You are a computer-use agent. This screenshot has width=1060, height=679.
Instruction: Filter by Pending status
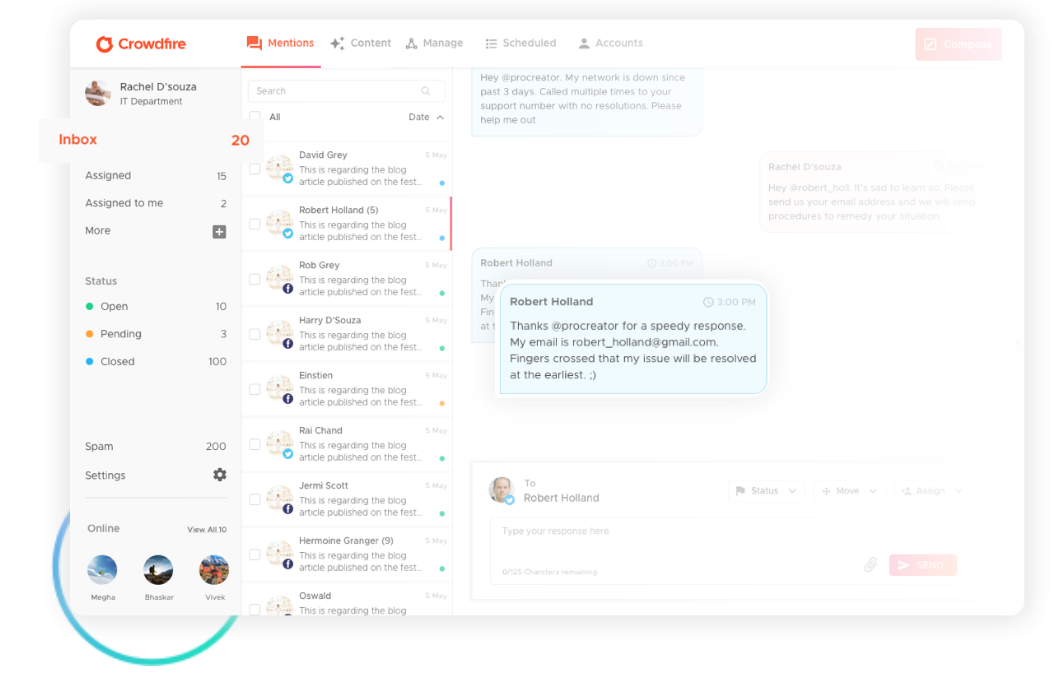point(155,334)
